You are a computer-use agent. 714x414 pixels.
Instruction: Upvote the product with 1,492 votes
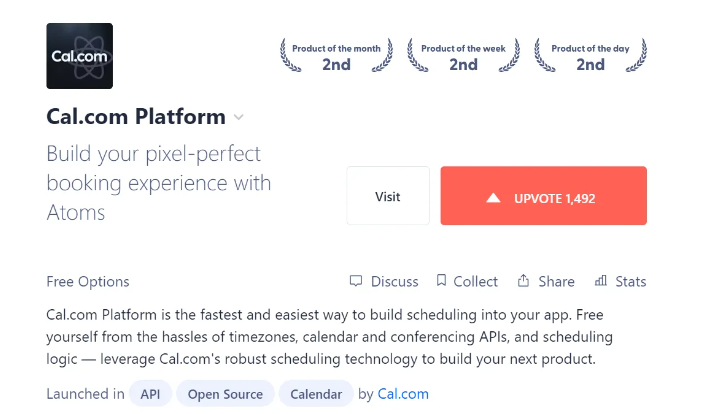(543, 195)
